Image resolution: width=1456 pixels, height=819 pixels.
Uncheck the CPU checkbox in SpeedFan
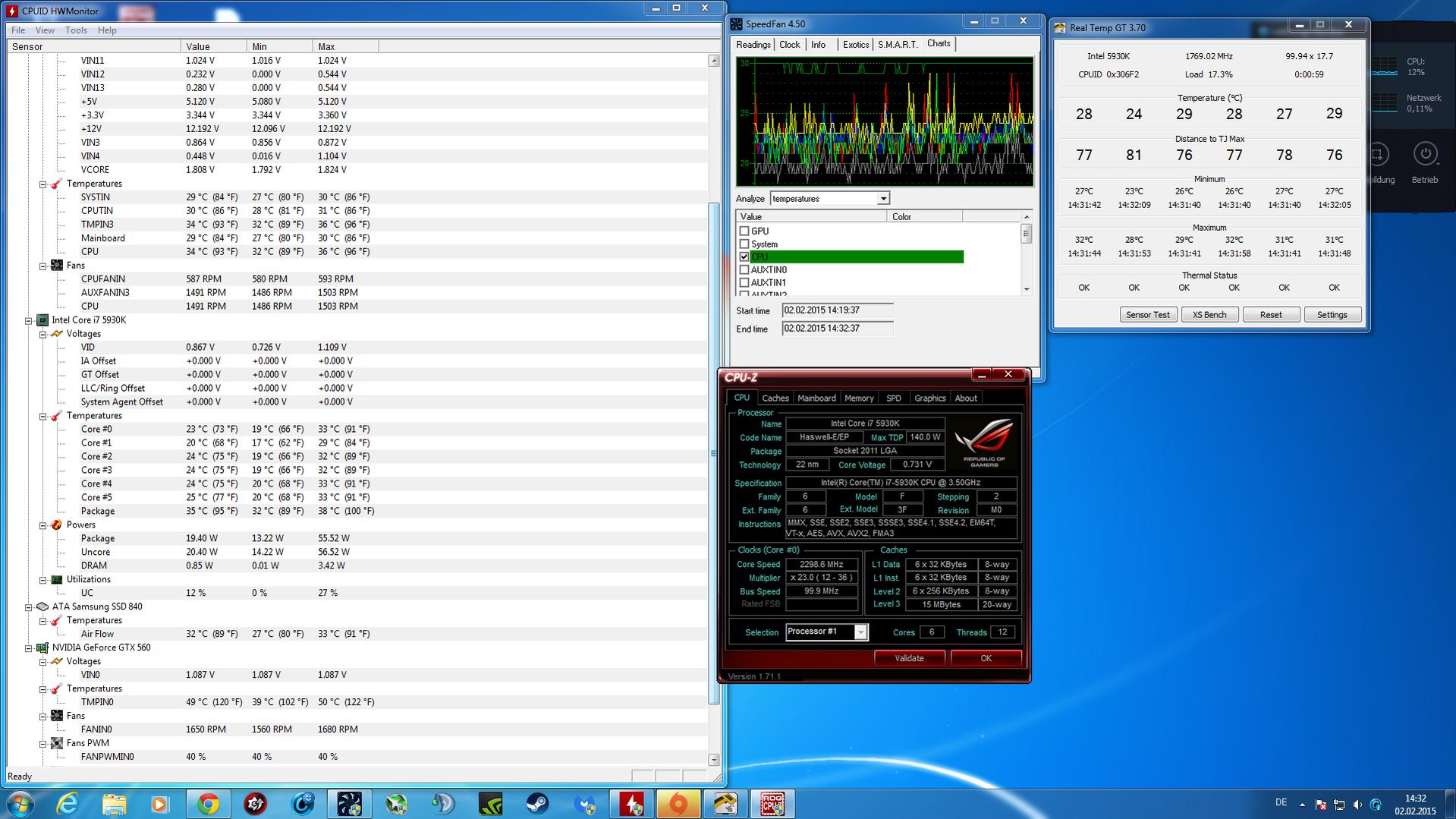tap(744, 257)
